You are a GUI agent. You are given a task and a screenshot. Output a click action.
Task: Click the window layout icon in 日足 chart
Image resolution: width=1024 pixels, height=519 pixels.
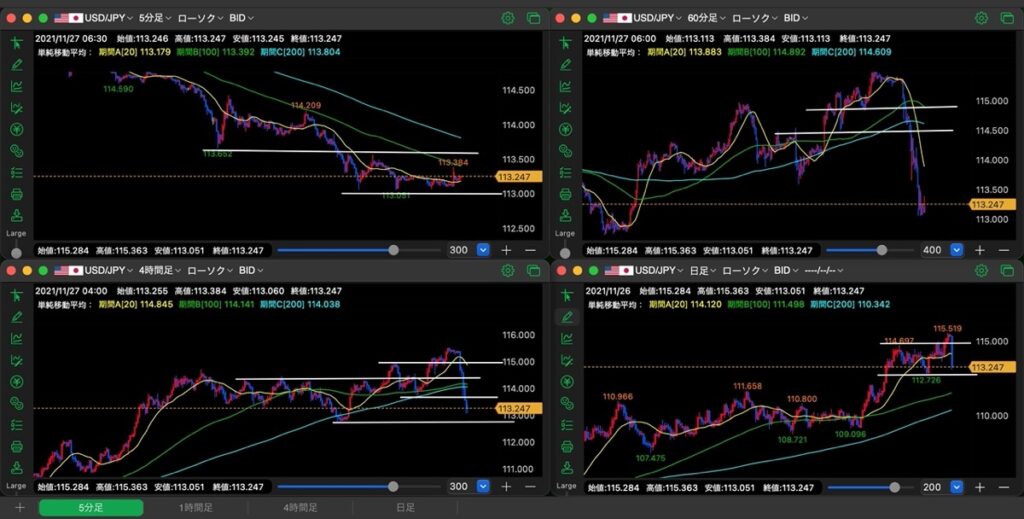[x=1007, y=270]
